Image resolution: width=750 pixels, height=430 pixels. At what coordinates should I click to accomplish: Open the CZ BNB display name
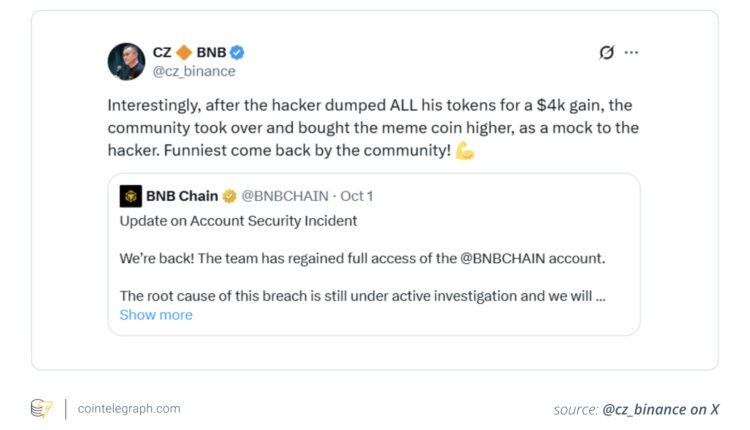[190, 52]
